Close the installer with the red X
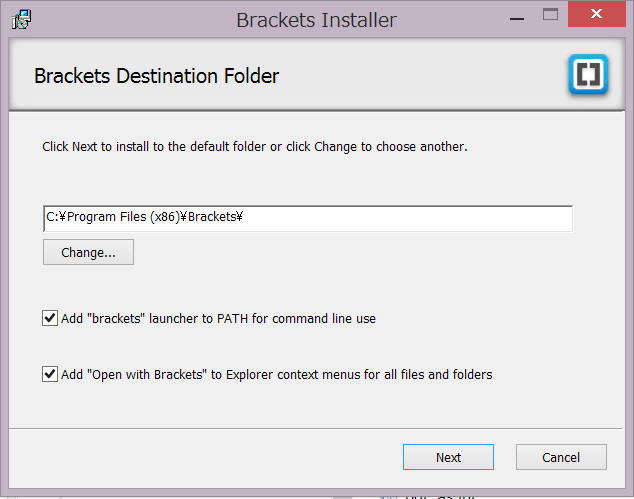The height and width of the screenshot is (499, 634). coord(596,14)
